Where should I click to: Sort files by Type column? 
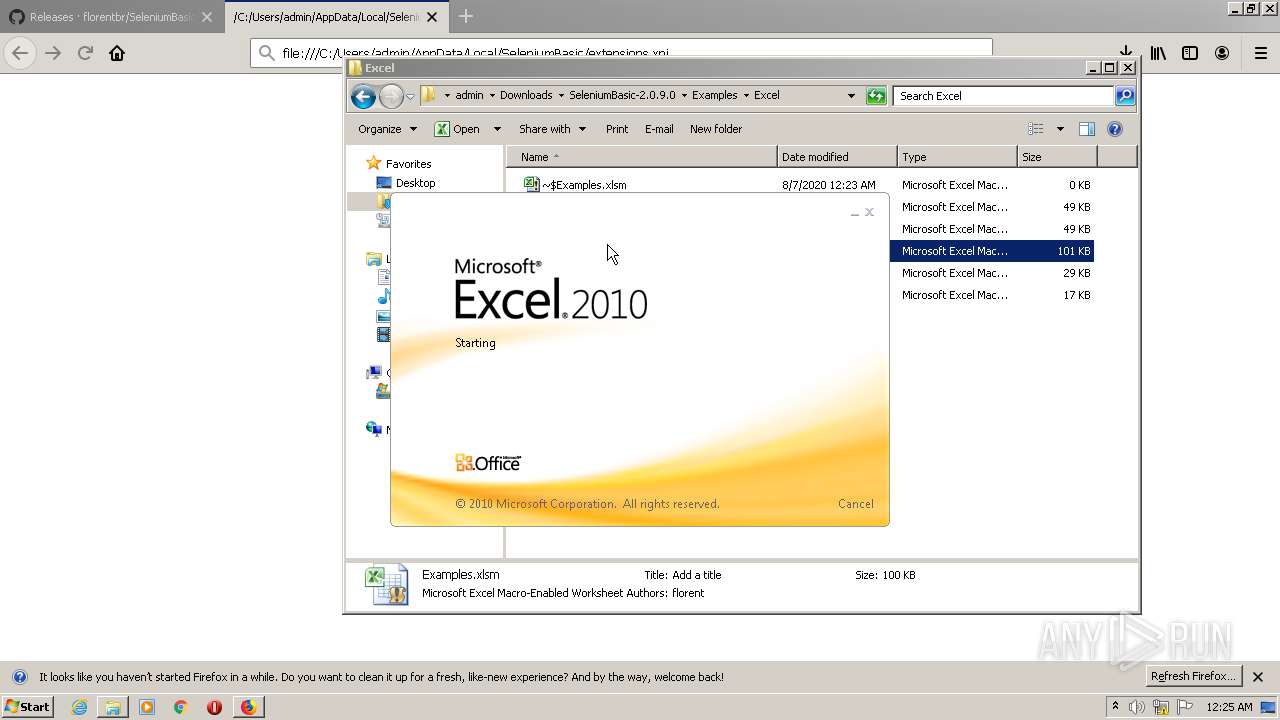click(x=957, y=157)
